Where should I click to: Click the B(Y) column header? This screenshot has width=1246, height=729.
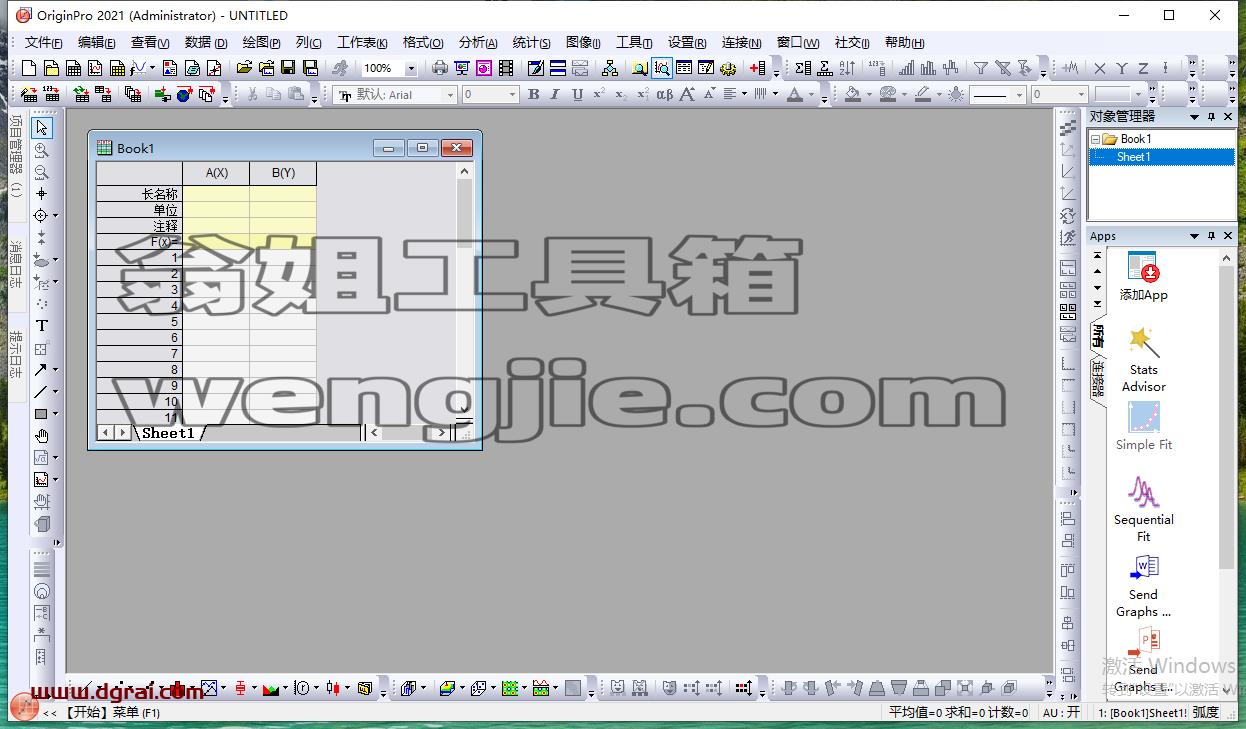(x=283, y=173)
